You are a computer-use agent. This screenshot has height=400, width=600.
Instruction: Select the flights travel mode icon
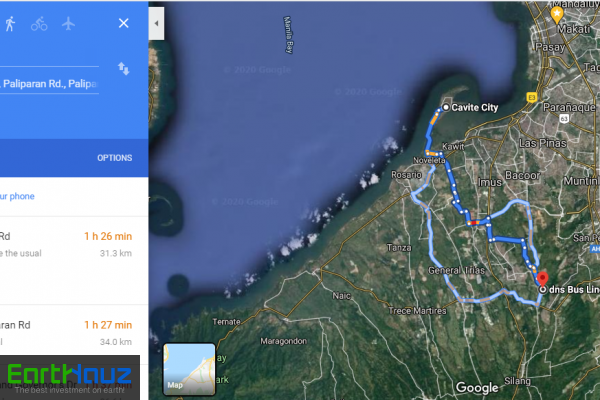(68, 24)
